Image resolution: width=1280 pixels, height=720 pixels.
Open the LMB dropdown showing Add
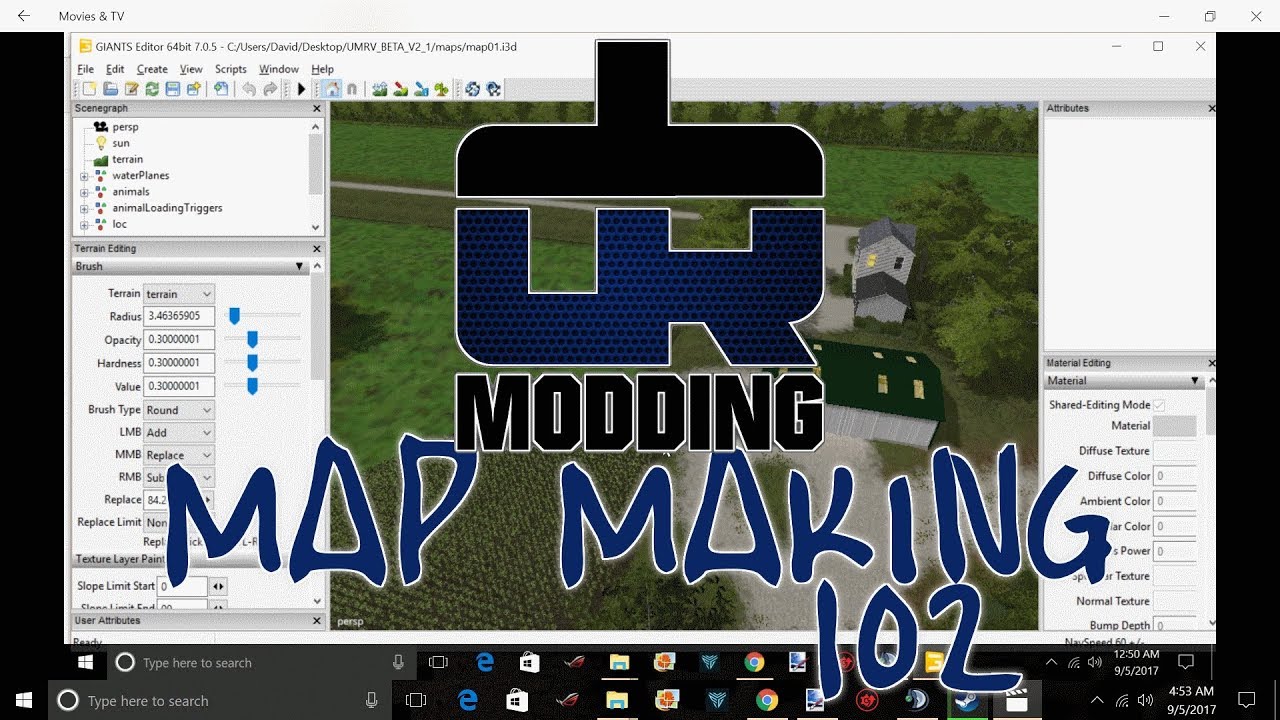(179, 433)
